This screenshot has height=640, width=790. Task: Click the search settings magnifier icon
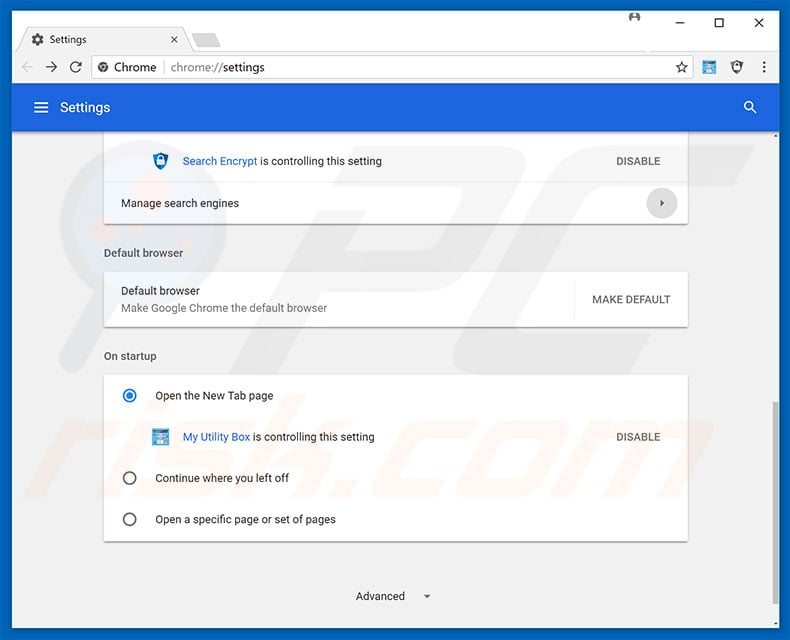tap(750, 107)
